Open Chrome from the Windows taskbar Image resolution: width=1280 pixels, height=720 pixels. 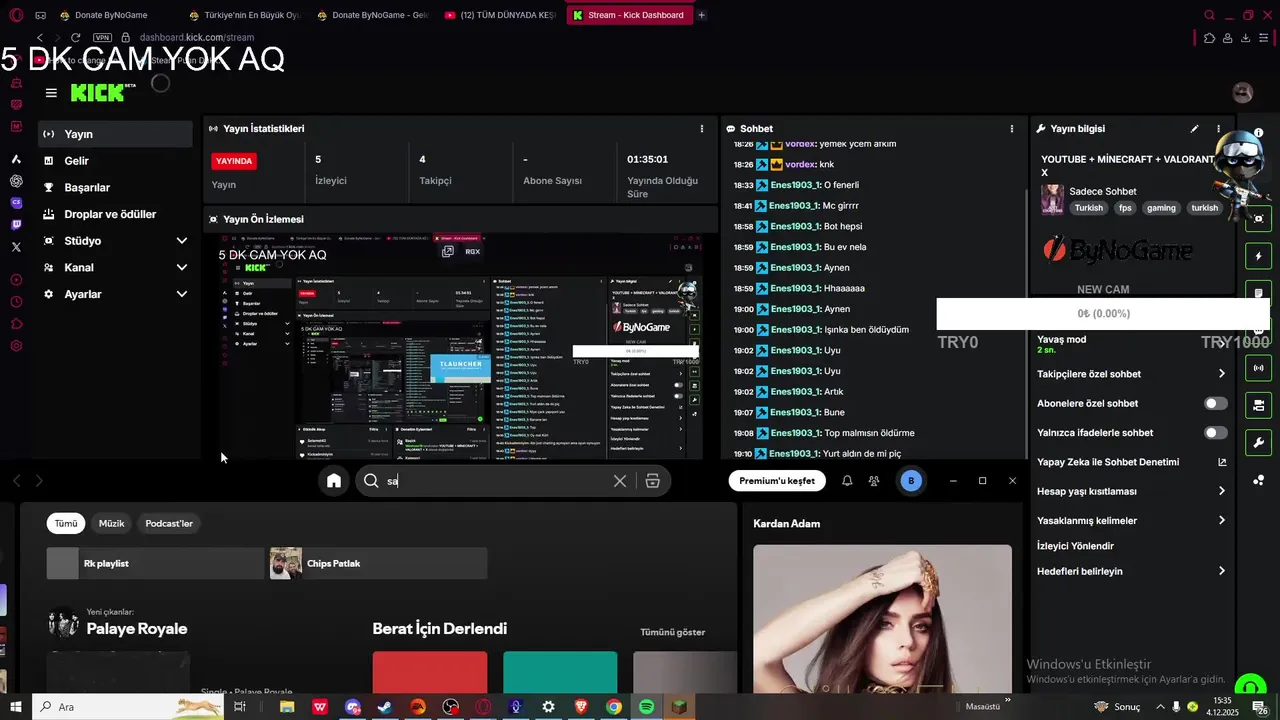[614, 707]
